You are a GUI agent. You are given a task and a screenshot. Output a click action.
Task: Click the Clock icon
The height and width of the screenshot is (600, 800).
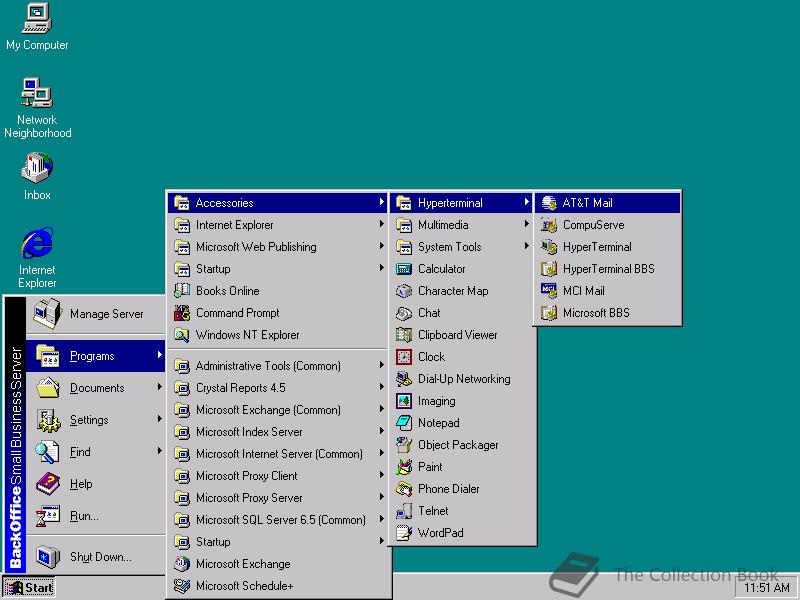pos(404,357)
